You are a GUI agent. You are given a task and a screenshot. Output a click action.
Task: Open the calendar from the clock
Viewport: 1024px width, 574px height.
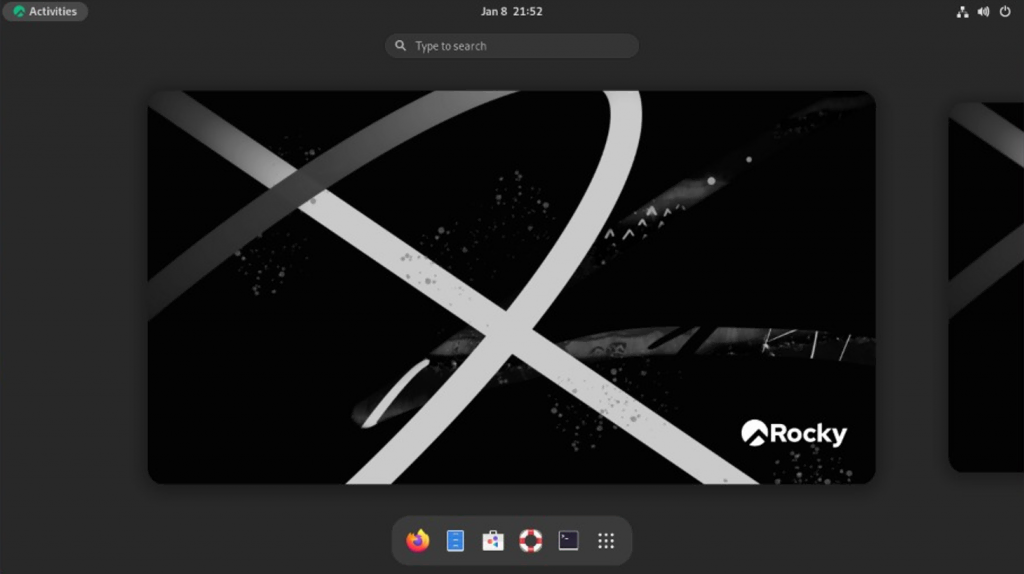(511, 12)
